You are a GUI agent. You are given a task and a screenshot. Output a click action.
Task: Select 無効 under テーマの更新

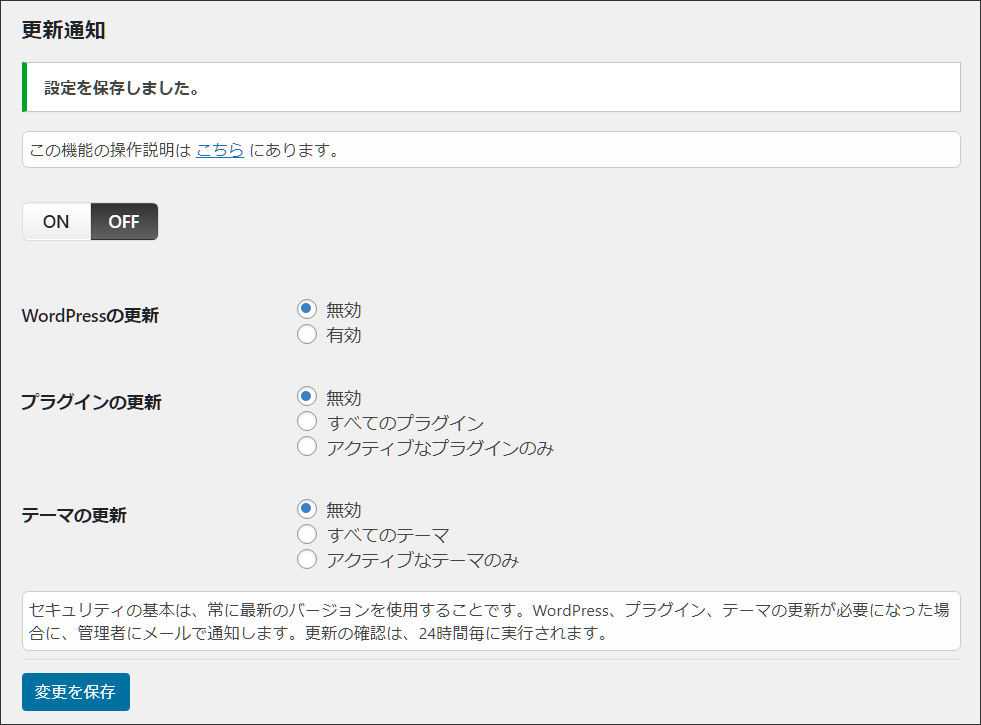click(307, 510)
